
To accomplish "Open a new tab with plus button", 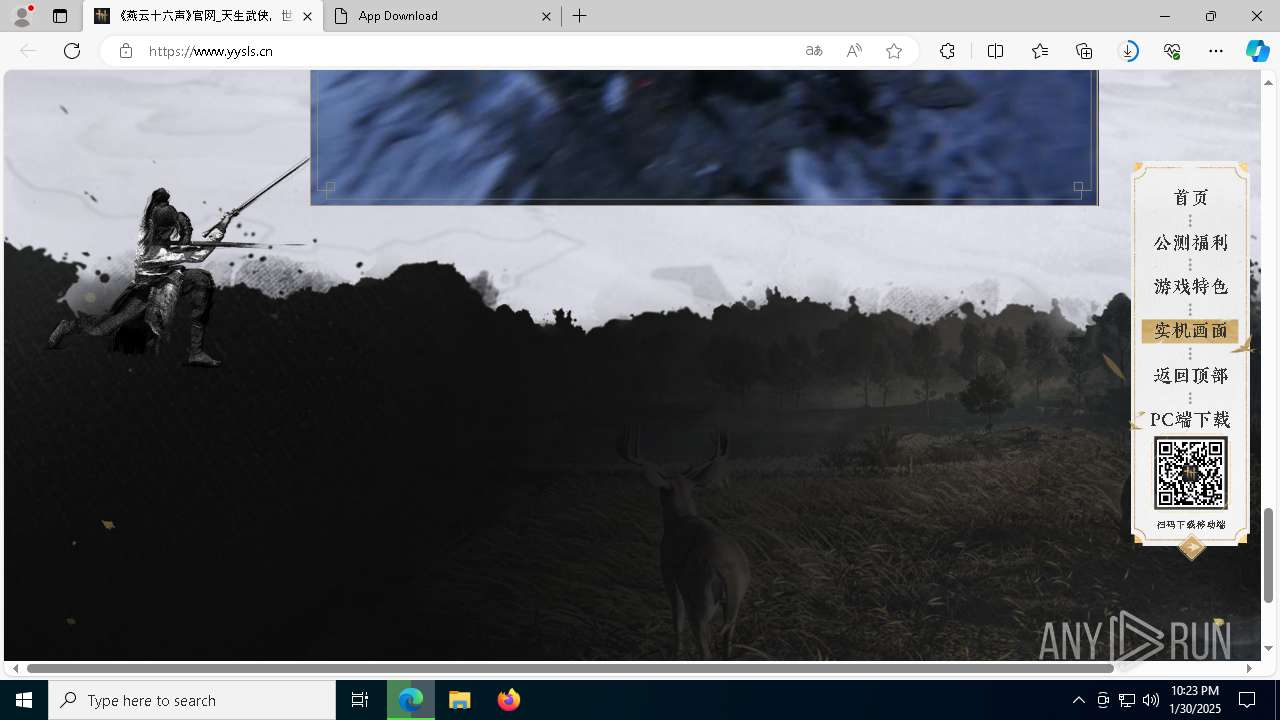I will tap(580, 16).
